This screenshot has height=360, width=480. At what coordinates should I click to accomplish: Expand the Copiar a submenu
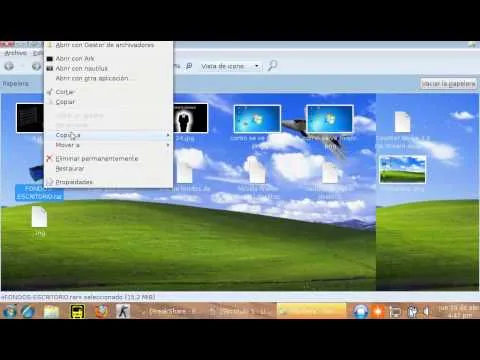[x=109, y=135]
